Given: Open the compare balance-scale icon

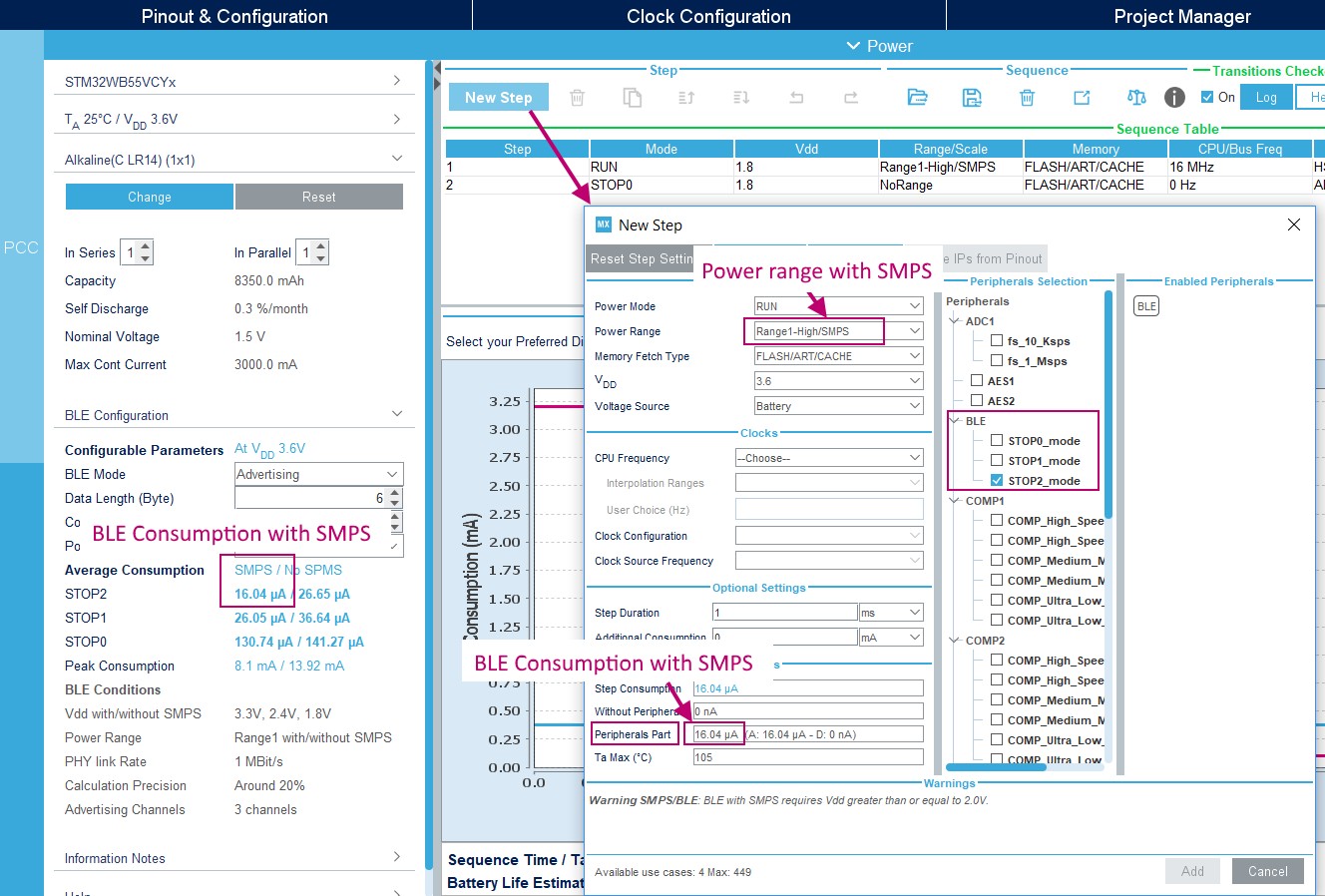Looking at the screenshot, I should coord(1136,97).
